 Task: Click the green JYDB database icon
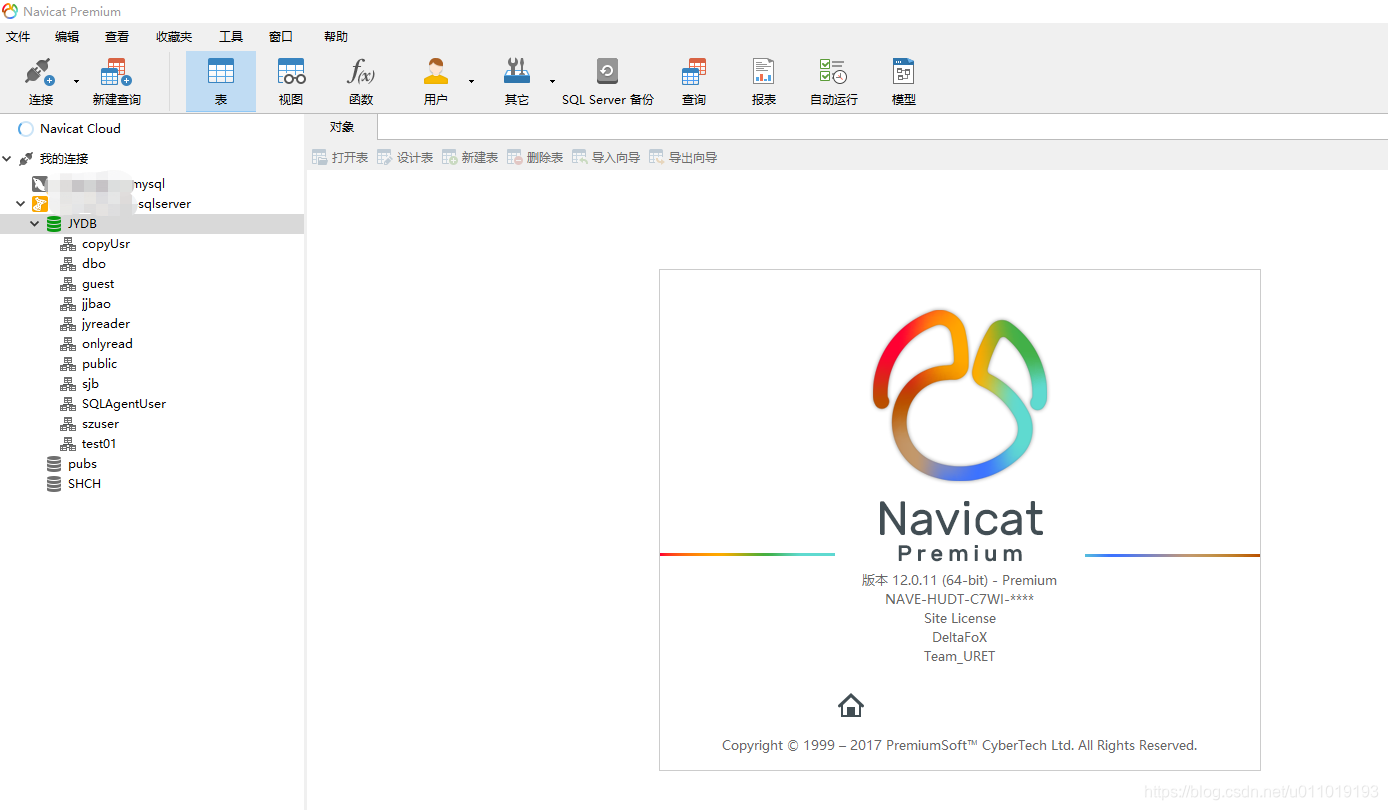click(54, 224)
